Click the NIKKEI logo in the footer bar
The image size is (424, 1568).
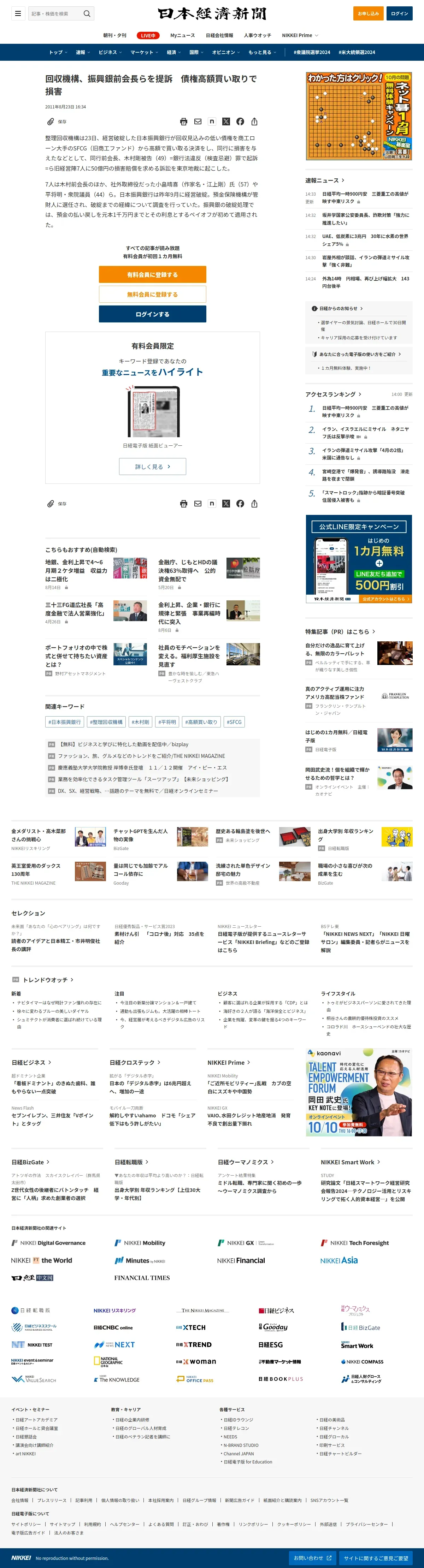(21, 1558)
